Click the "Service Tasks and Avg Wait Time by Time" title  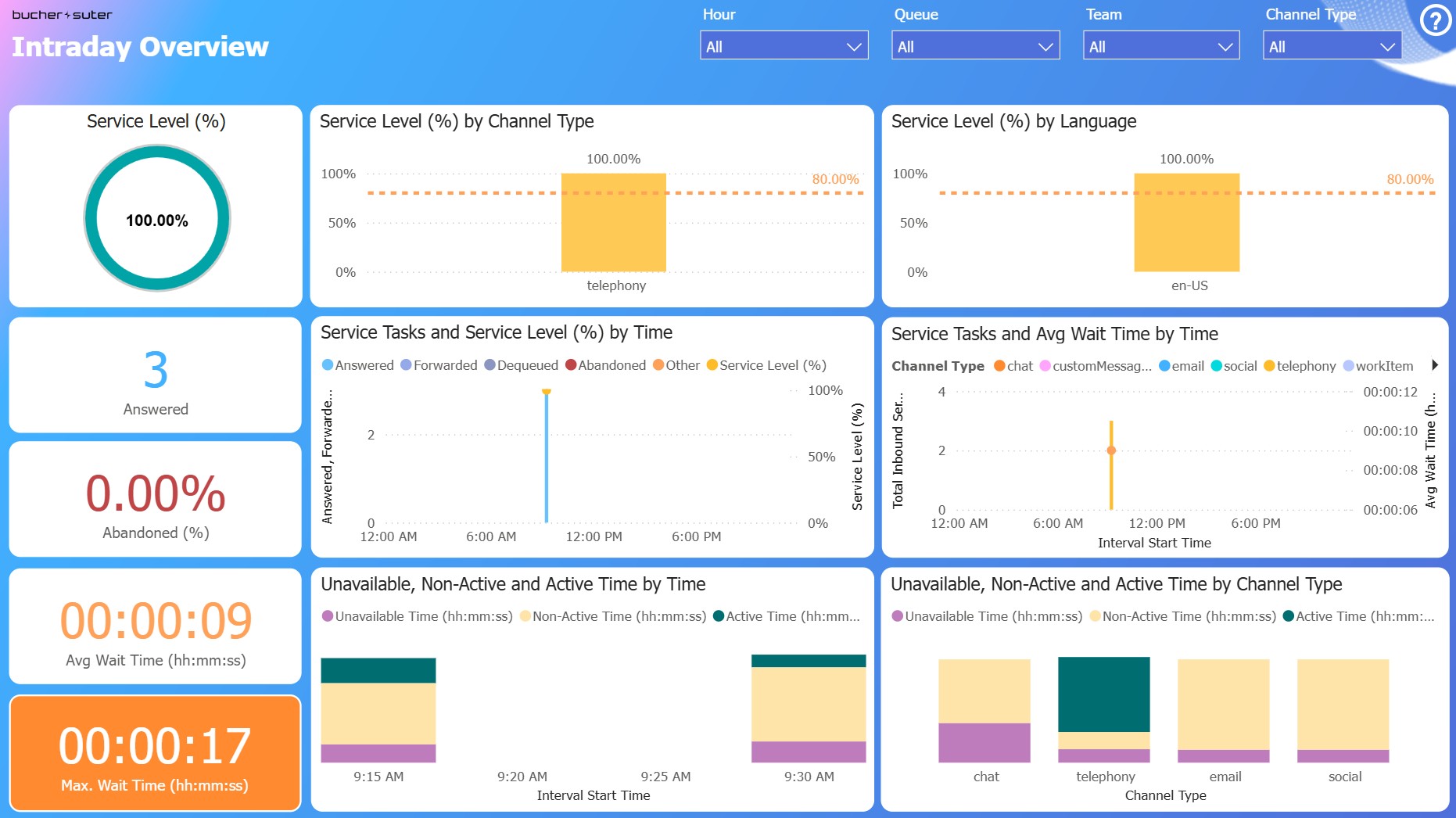click(1055, 334)
